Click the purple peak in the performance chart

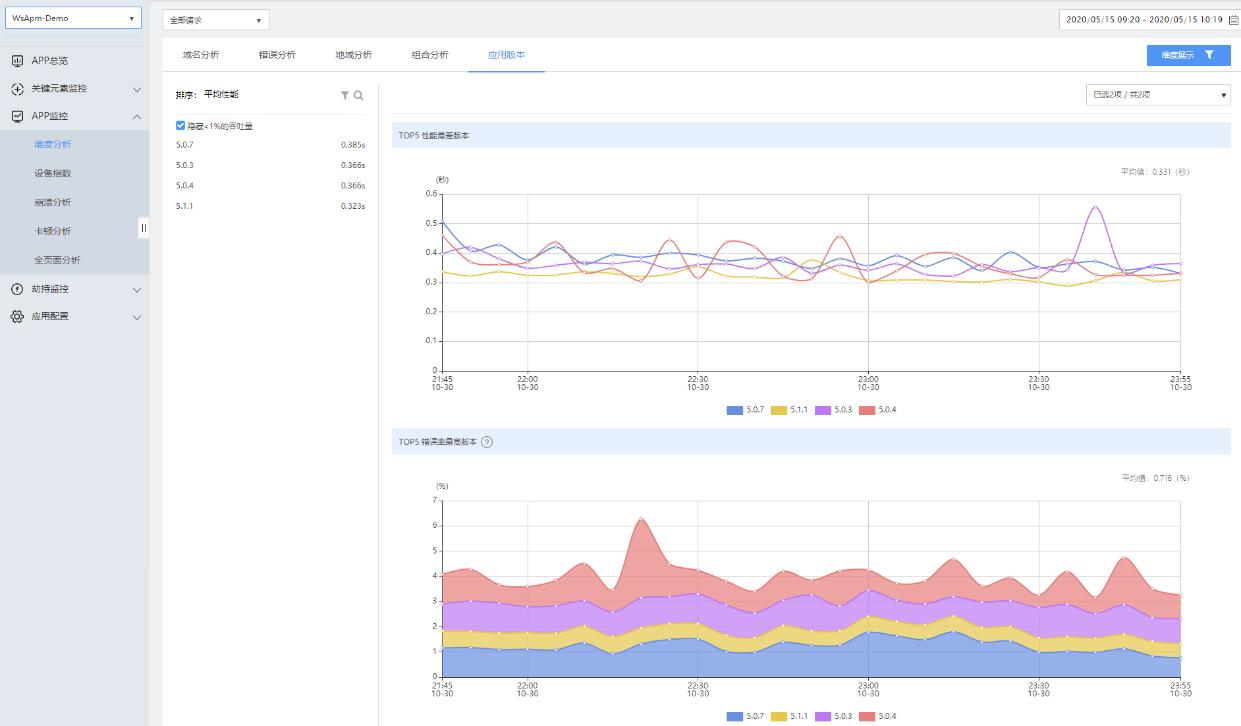[1097, 207]
